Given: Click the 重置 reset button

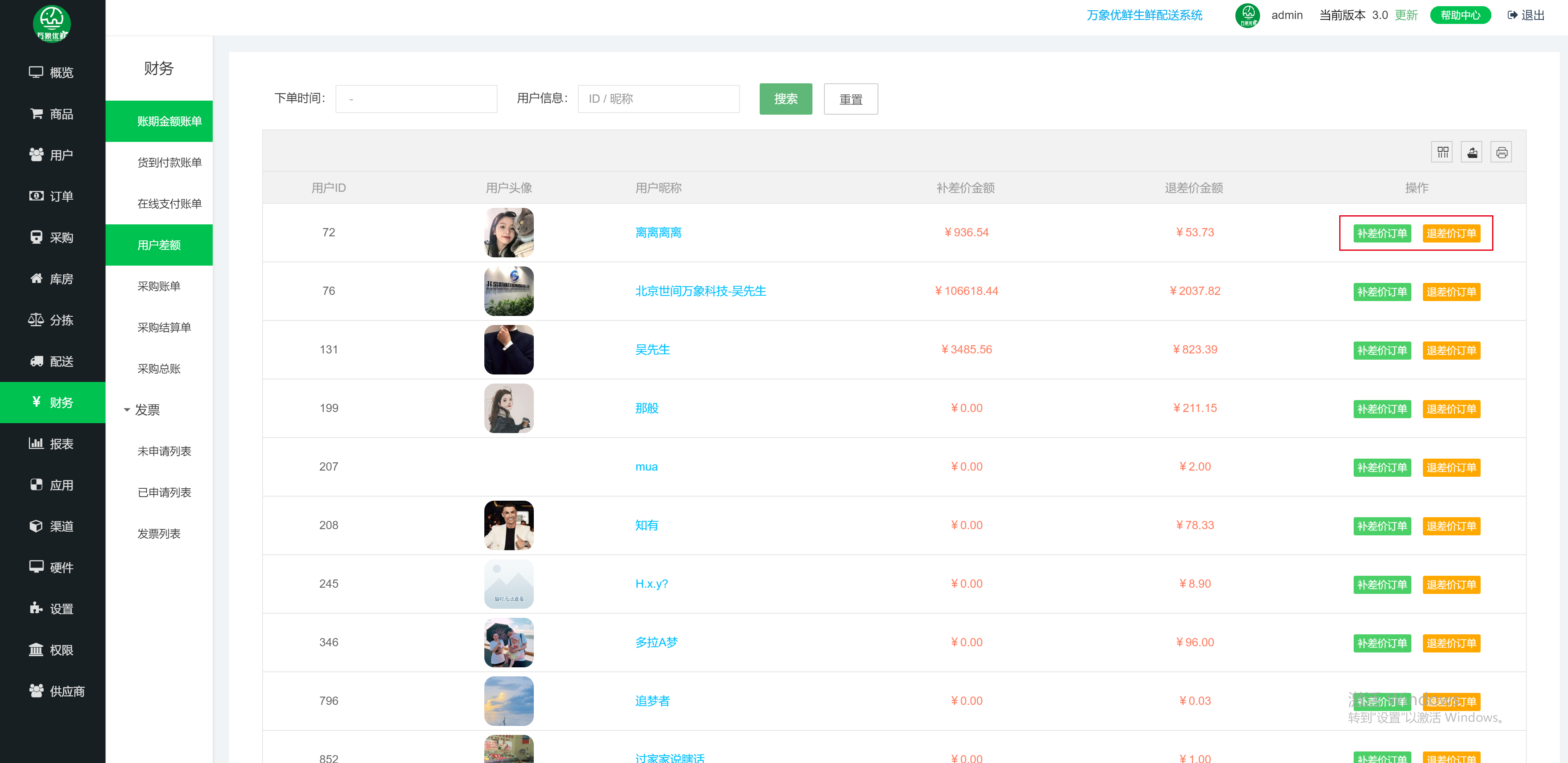Looking at the screenshot, I should coord(850,99).
